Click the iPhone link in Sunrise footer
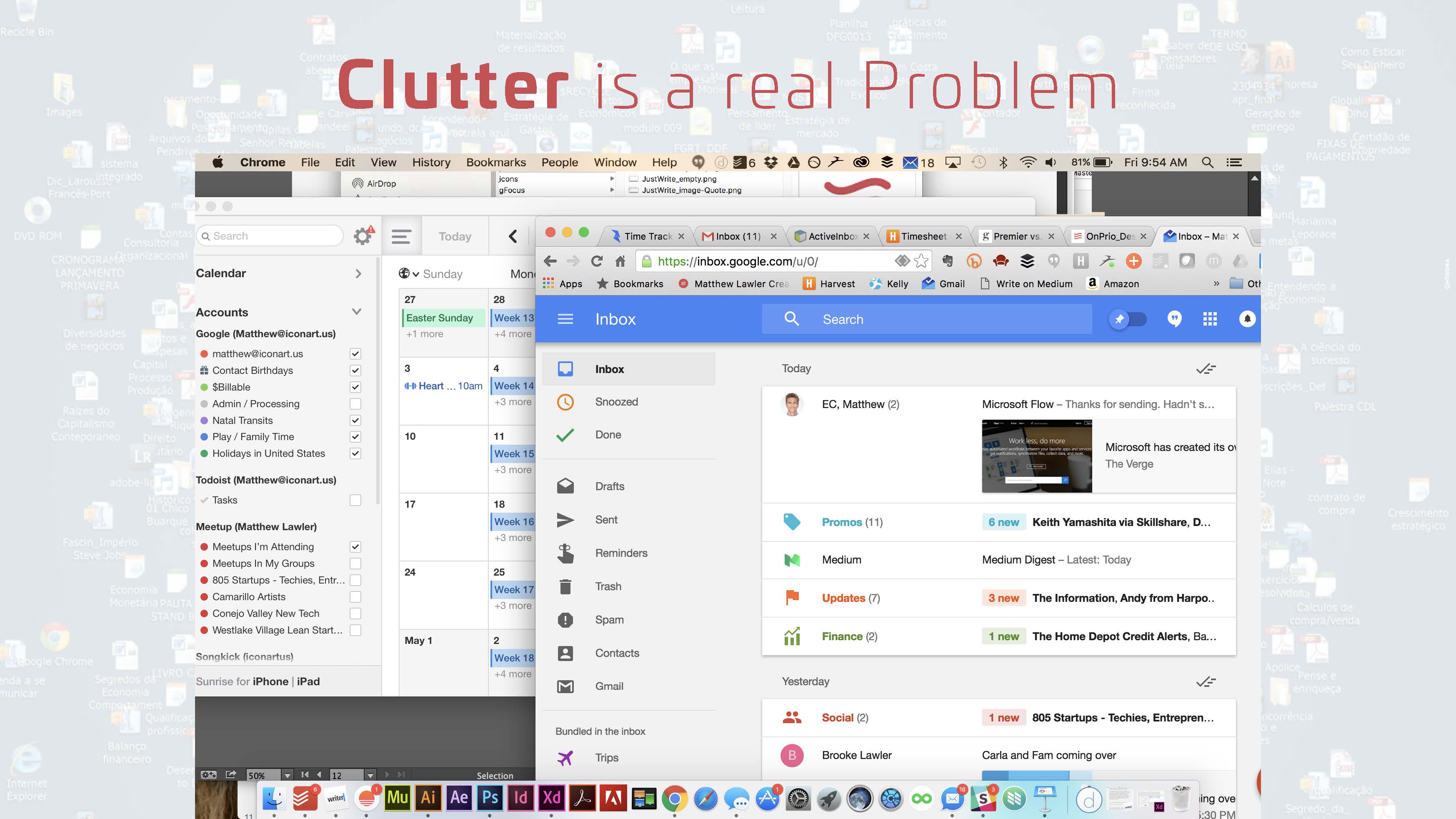The height and width of the screenshot is (819, 1456). (x=270, y=681)
